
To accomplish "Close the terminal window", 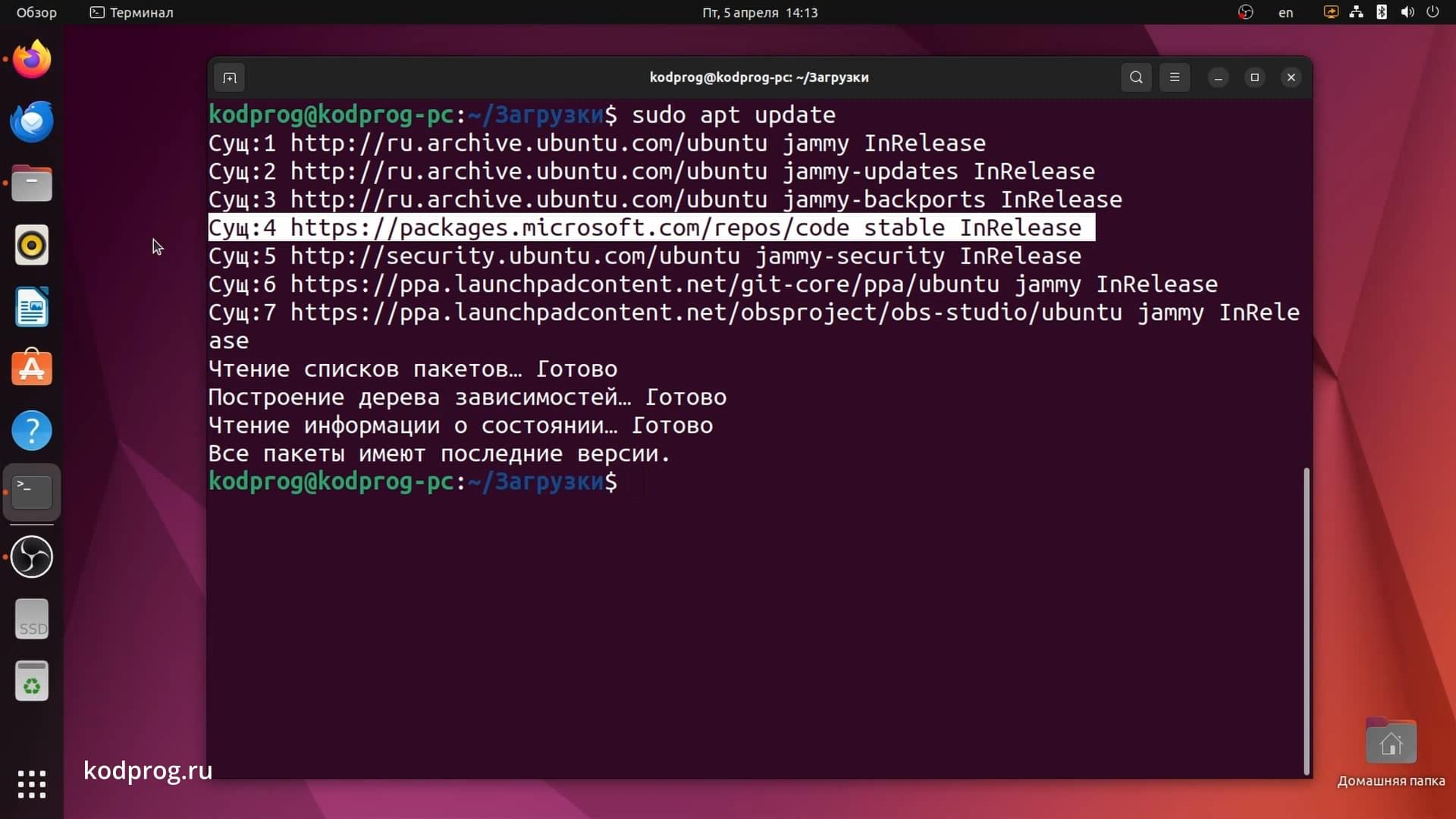I will click(1291, 77).
